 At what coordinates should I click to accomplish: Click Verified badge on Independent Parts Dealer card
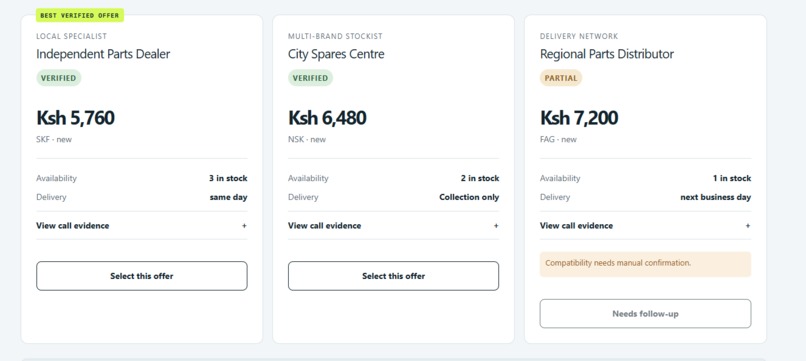pos(59,78)
